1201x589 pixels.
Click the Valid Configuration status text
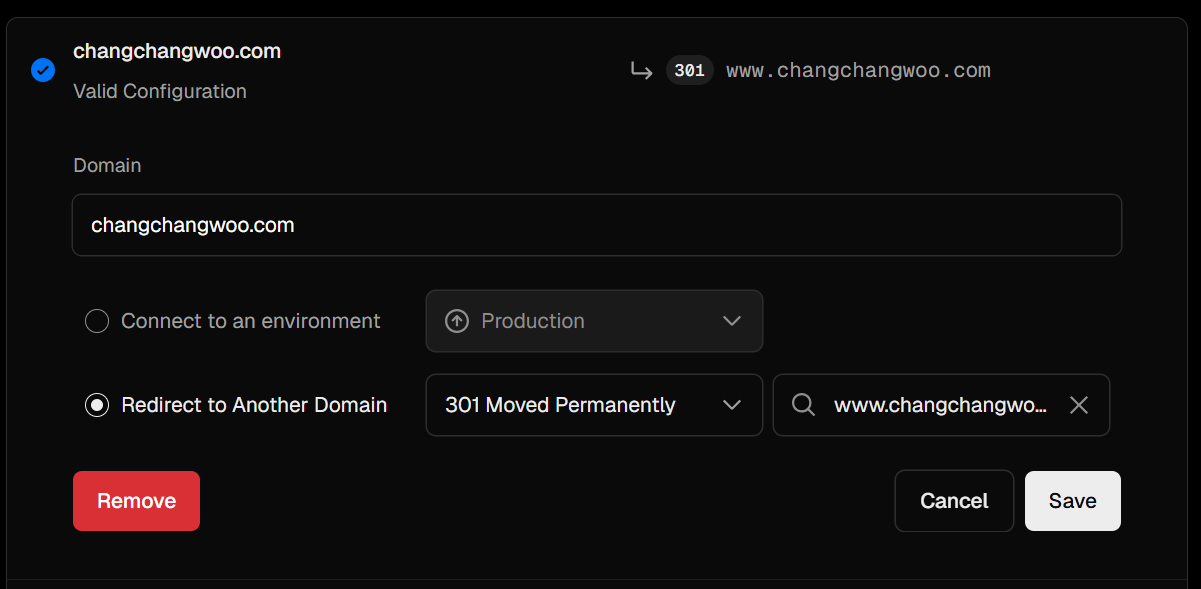(160, 91)
